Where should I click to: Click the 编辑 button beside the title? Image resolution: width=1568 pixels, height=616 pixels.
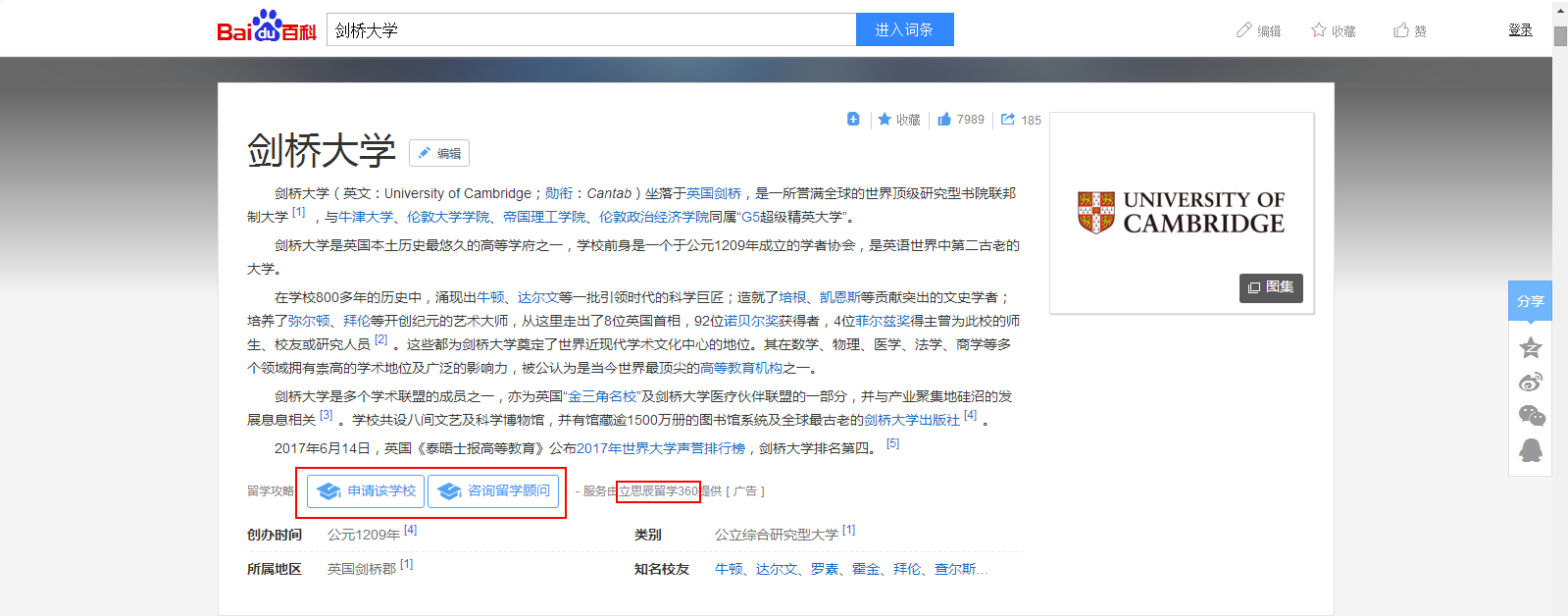[x=439, y=153]
